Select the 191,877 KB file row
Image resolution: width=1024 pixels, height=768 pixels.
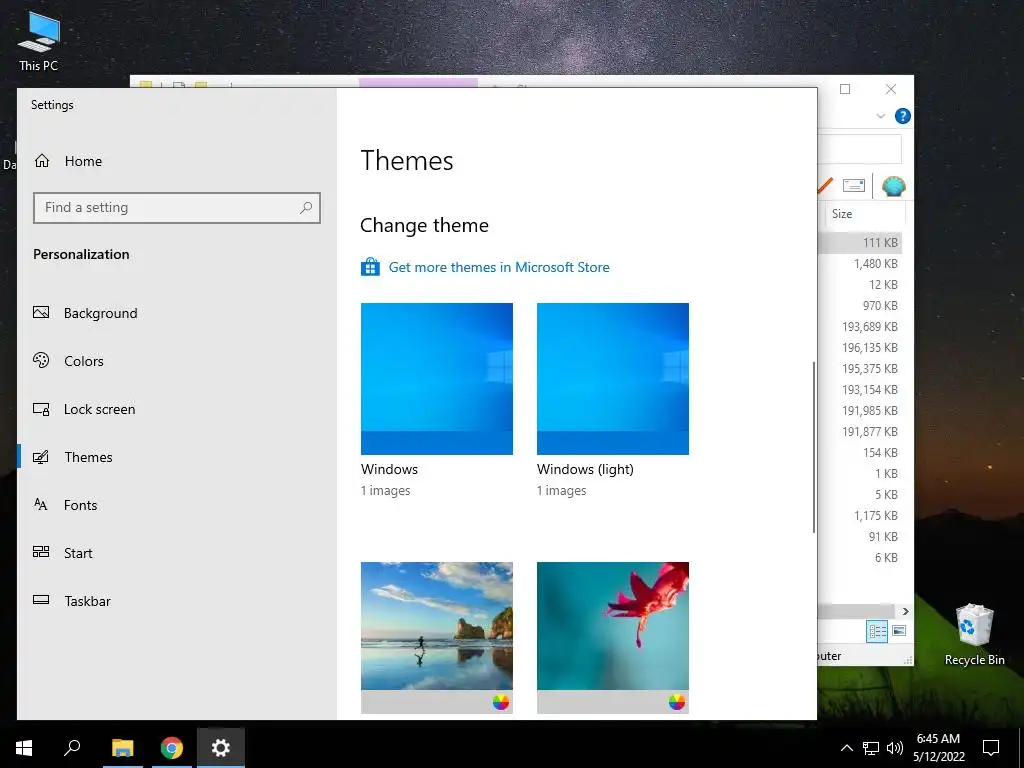[859, 432]
